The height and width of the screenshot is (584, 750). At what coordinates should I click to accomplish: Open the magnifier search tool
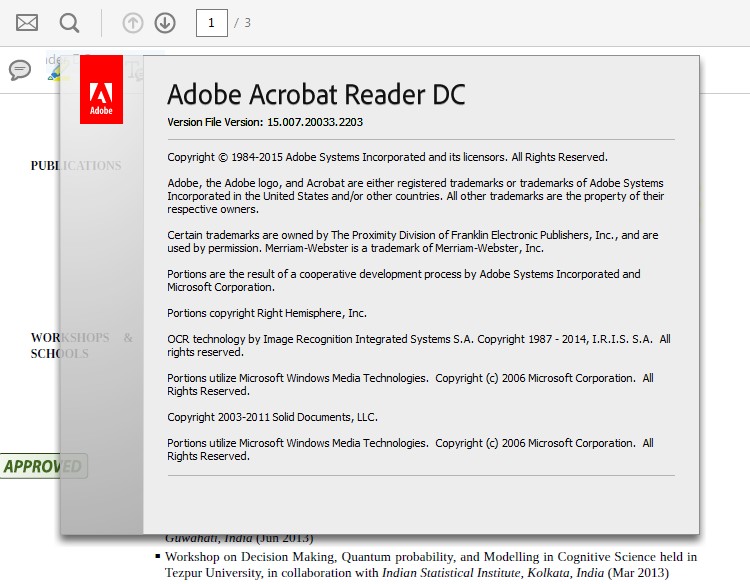click(x=69, y=23)
